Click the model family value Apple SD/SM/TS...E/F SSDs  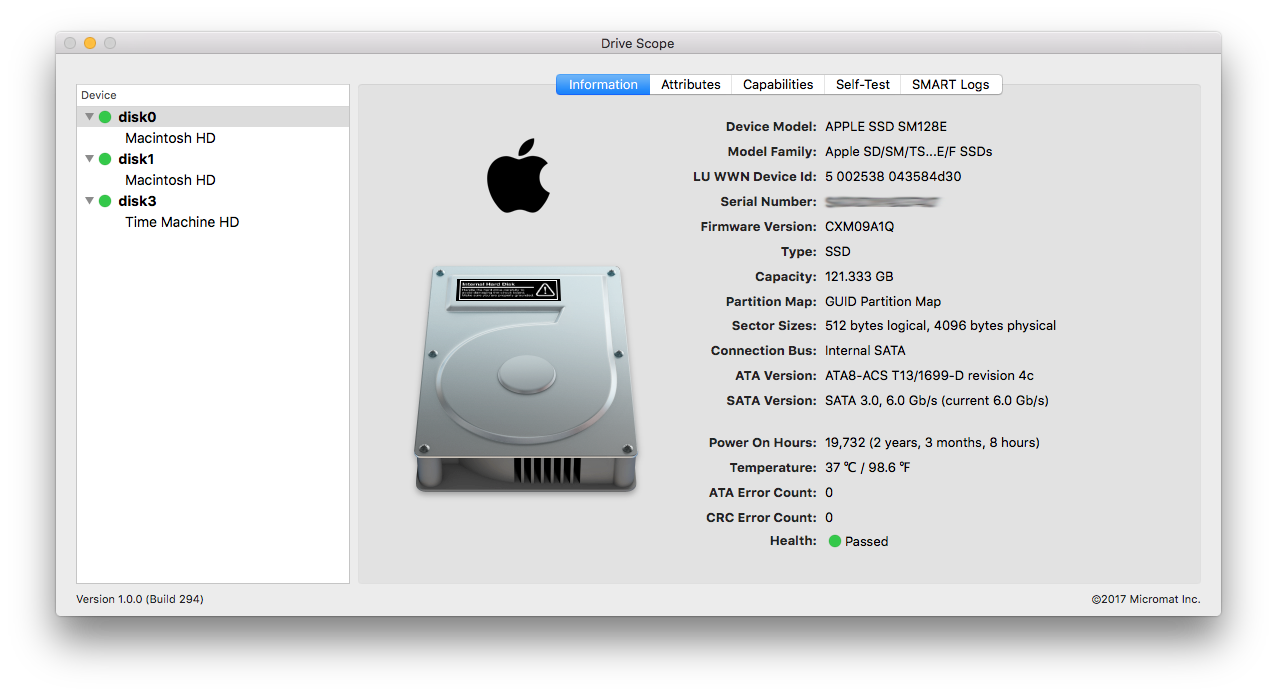[908, 152]
